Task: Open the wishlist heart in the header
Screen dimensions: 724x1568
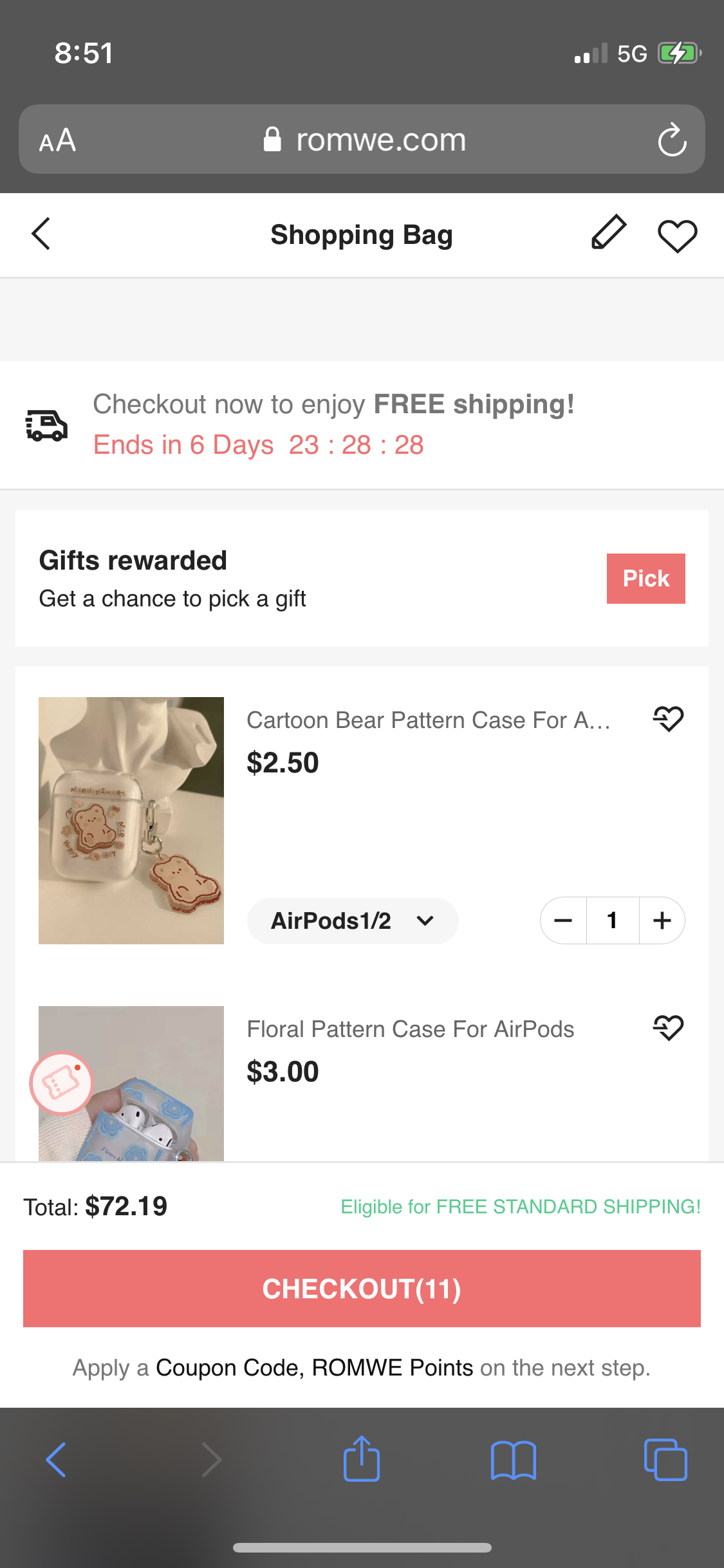Action: 676,235
